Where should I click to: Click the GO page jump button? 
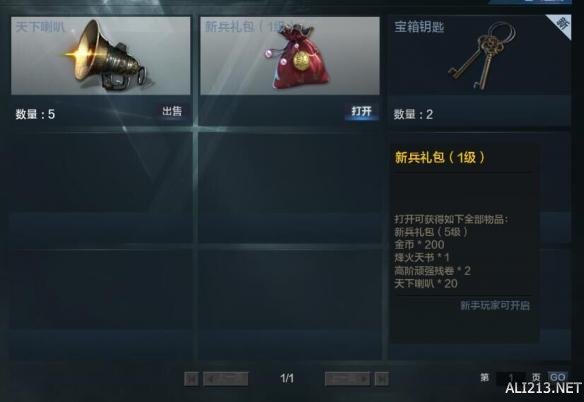(558, 378)
